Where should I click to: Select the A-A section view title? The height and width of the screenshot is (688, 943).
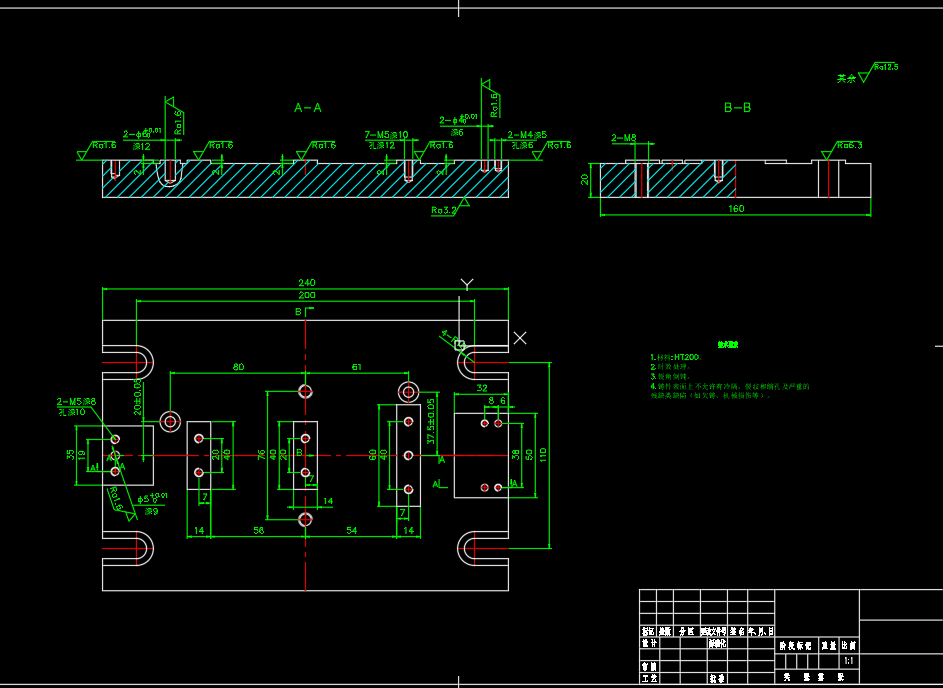tap(308, 107)
